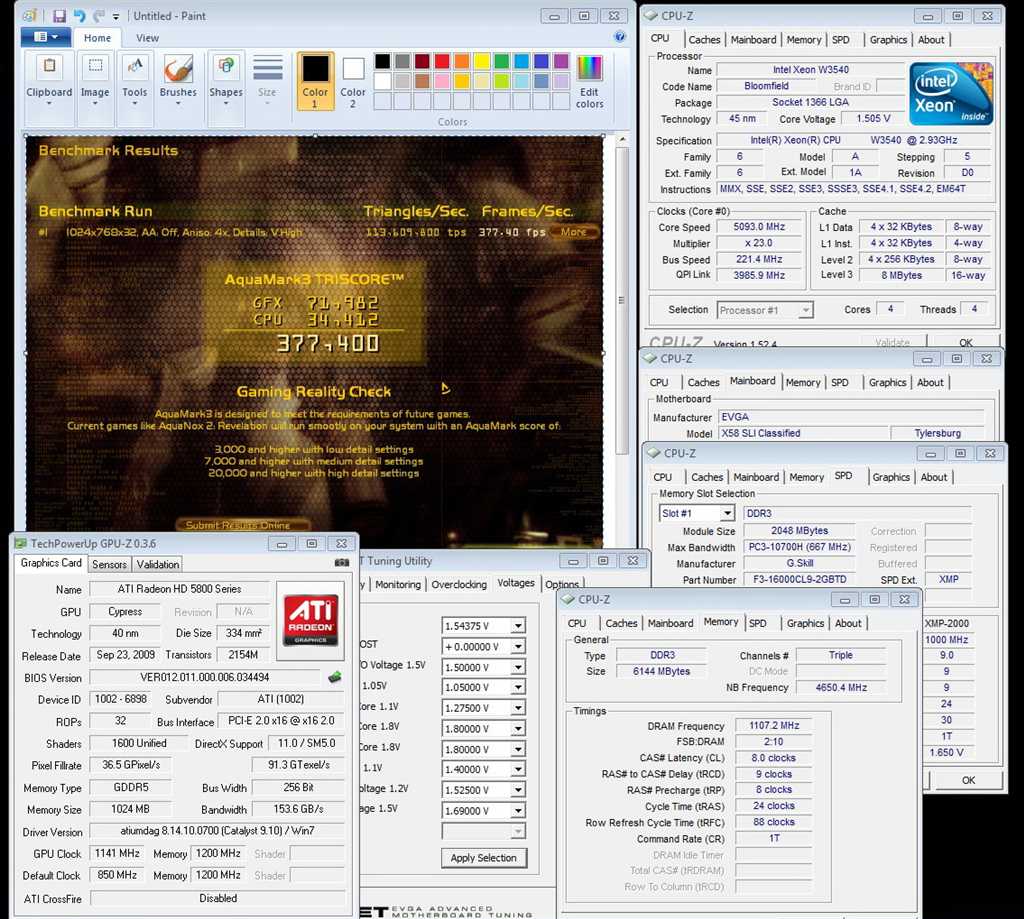The width and height of the screenshot is (1024, 919).
Task: Open Graphics tab in the CPU-Z Mainboard window
Action: click(888, 383)
